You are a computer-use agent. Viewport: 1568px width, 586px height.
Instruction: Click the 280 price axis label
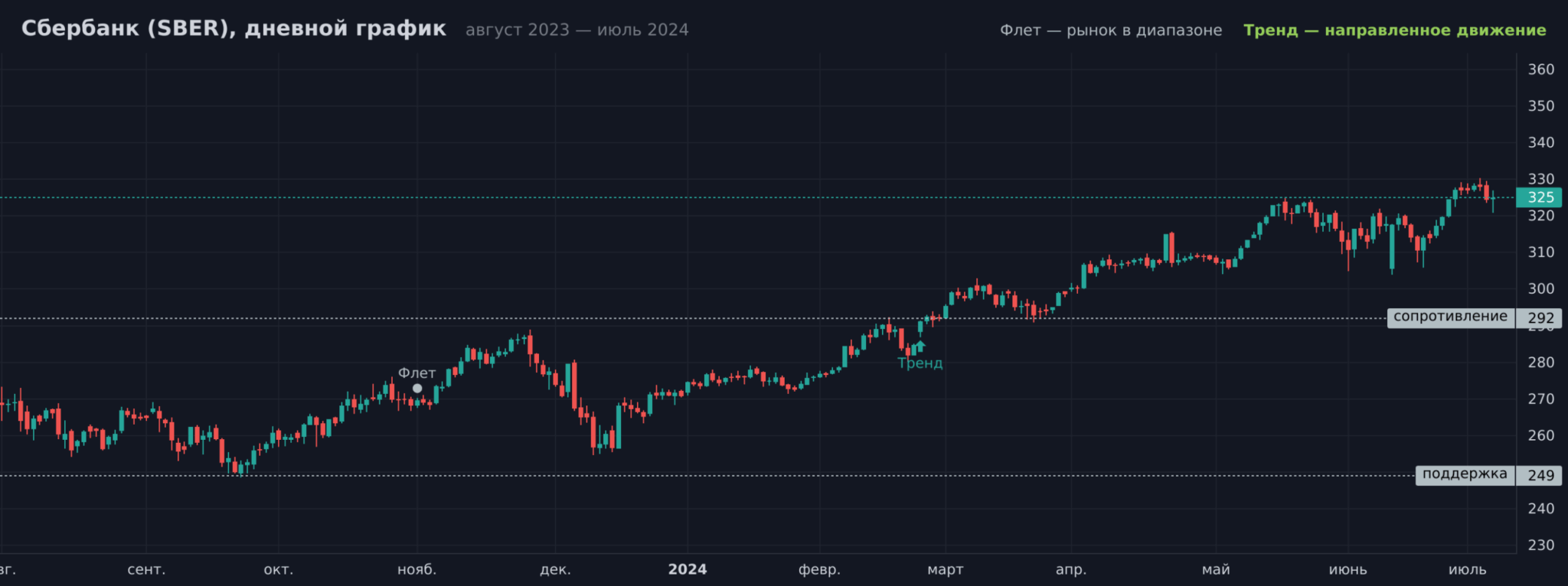1541,363
